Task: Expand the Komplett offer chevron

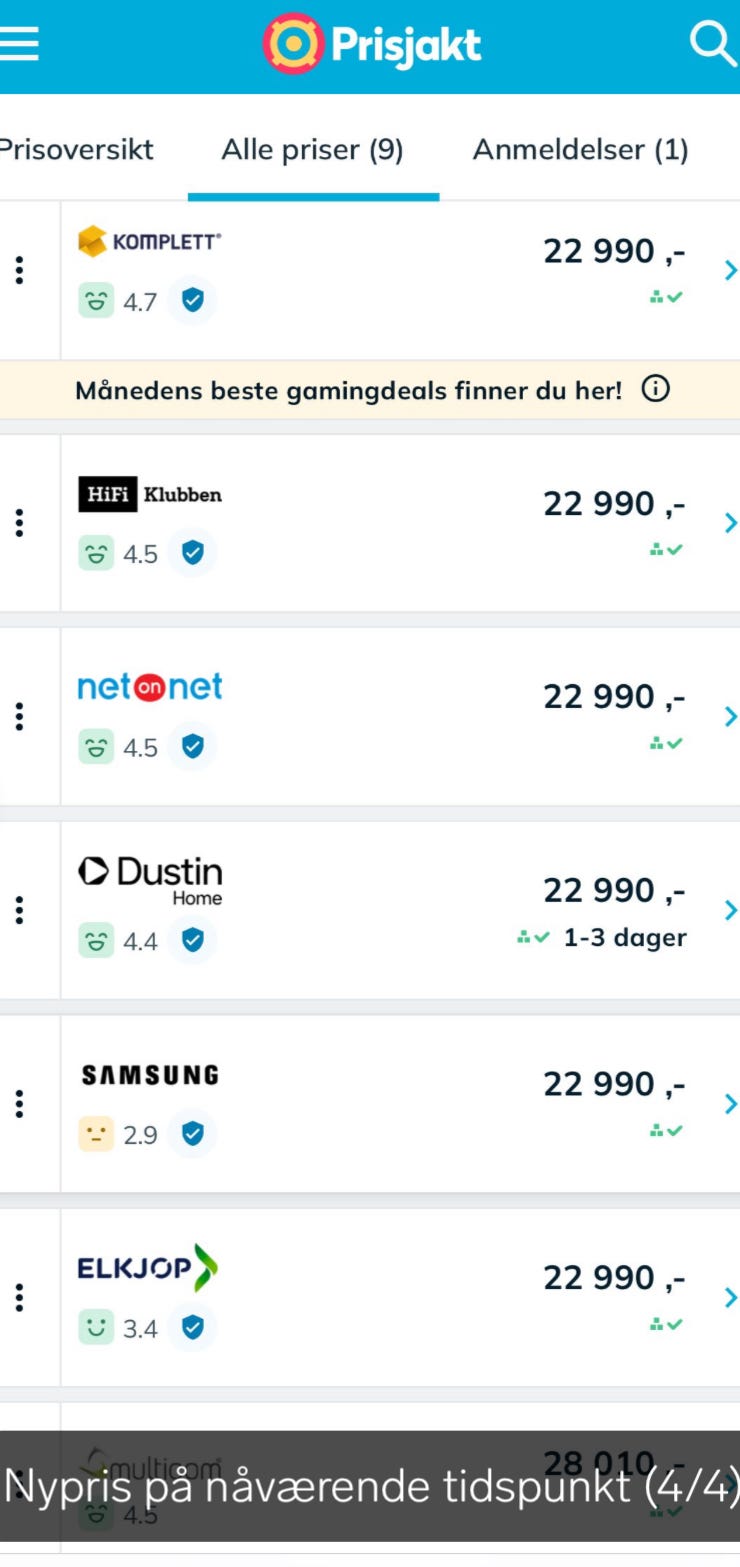Action: tap(730, 270)
